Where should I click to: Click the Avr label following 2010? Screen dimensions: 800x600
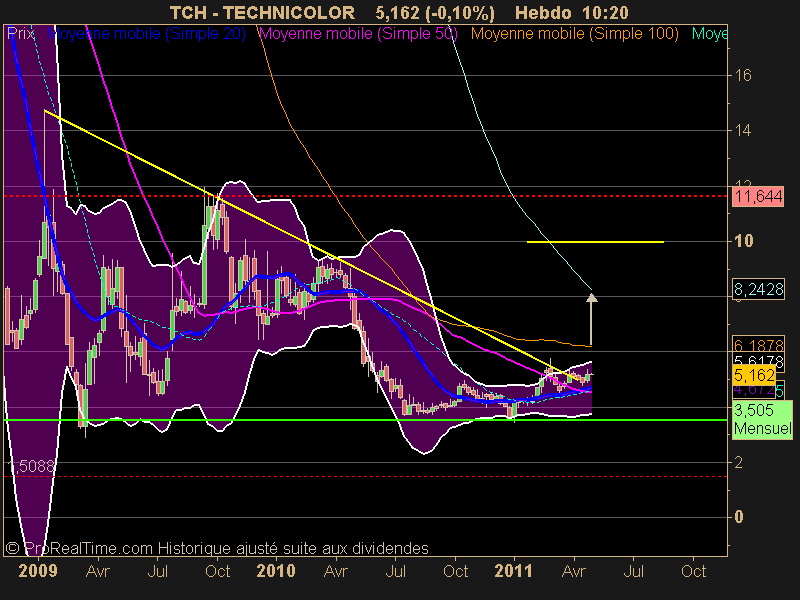[336, 571]
